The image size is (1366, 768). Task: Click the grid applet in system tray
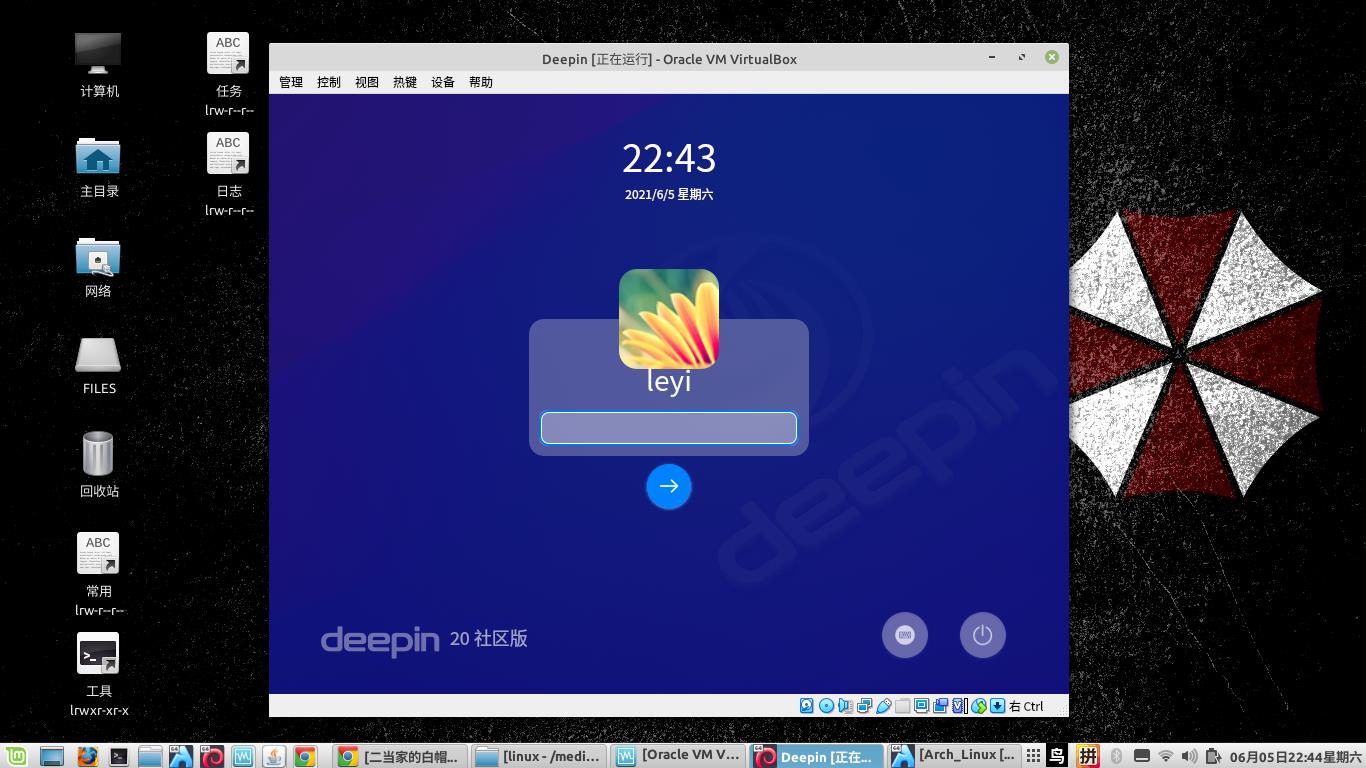tap(1034, 756)
